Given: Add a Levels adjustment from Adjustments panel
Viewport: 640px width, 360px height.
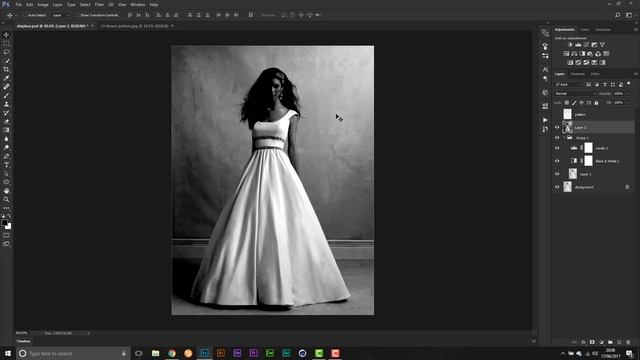Looking at the screenshot, I should 578,44.
